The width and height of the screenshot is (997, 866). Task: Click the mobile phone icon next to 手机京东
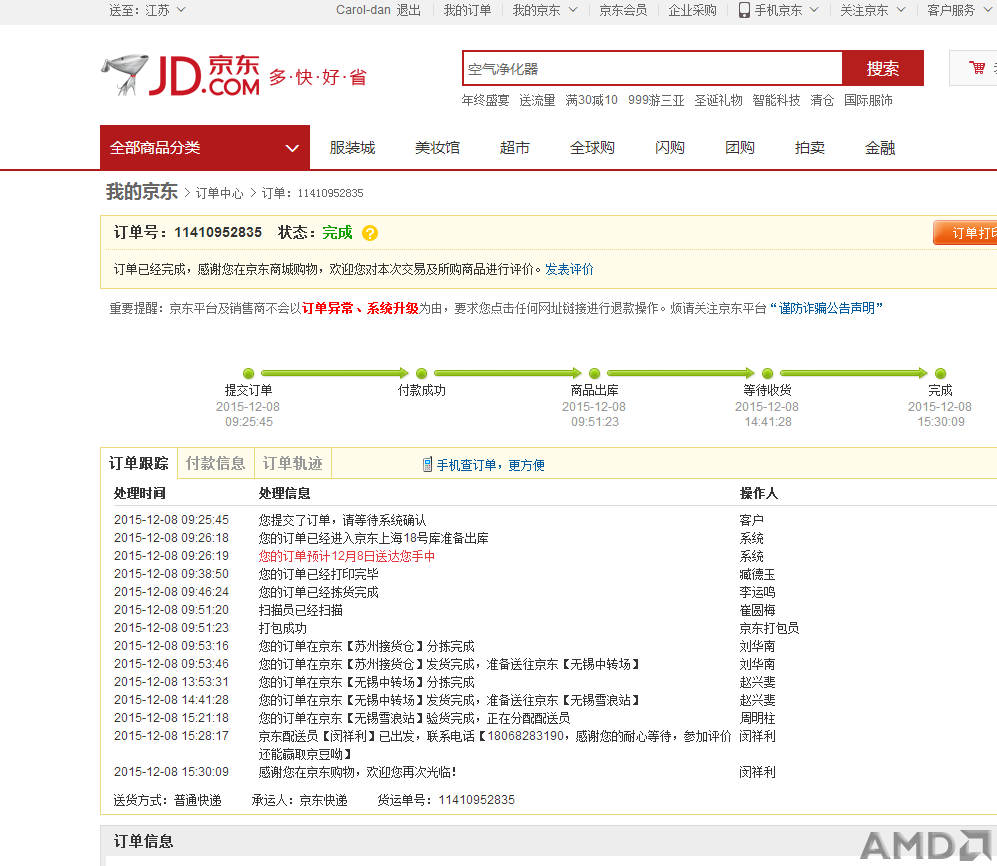point(744,10)
